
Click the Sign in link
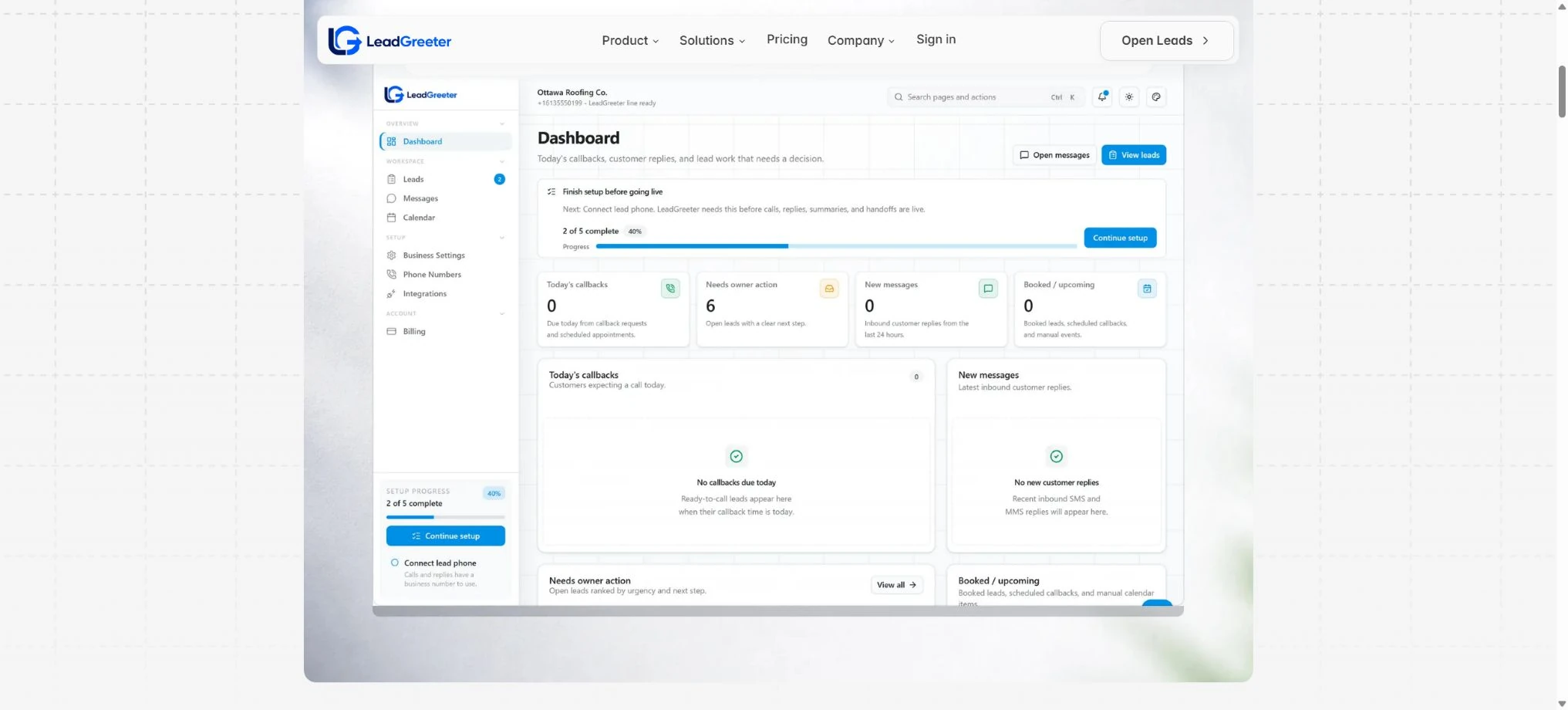pos(936,39)
